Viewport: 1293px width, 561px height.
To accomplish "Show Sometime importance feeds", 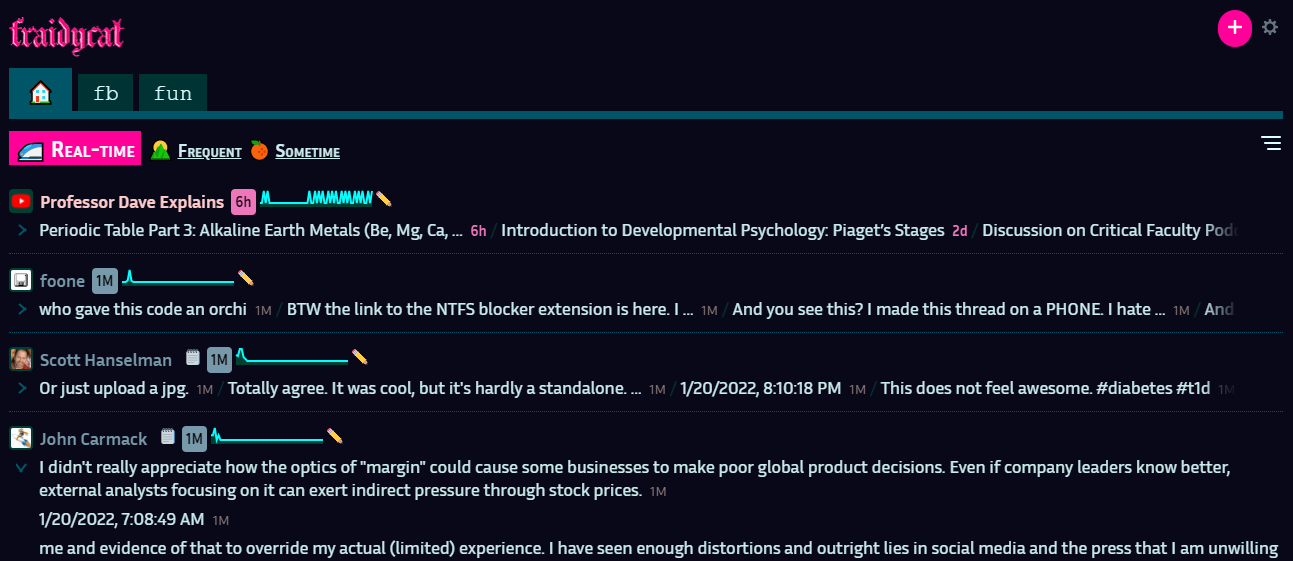I will (x=307, y=152).
